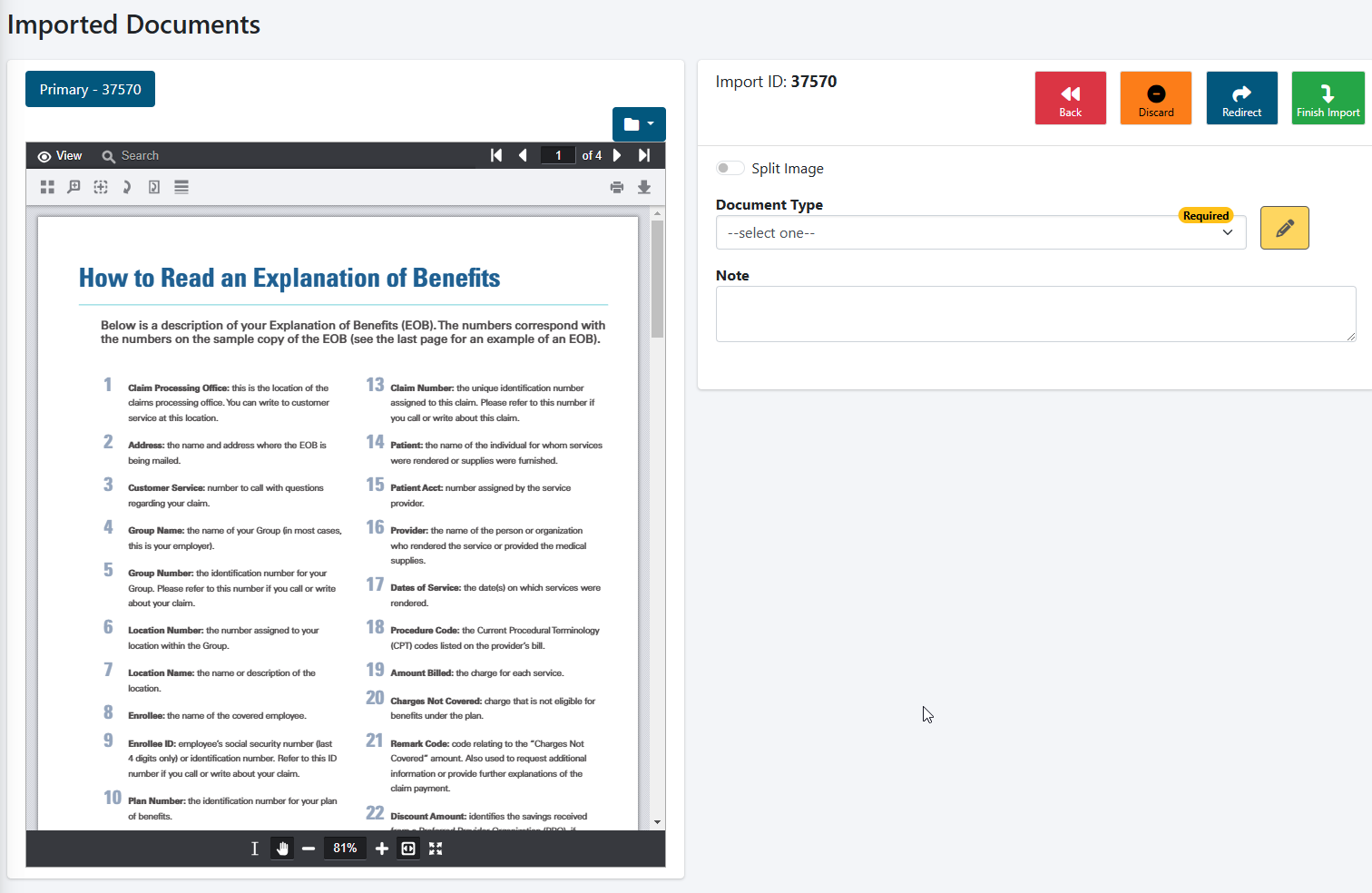Download the document

[644, 187]
